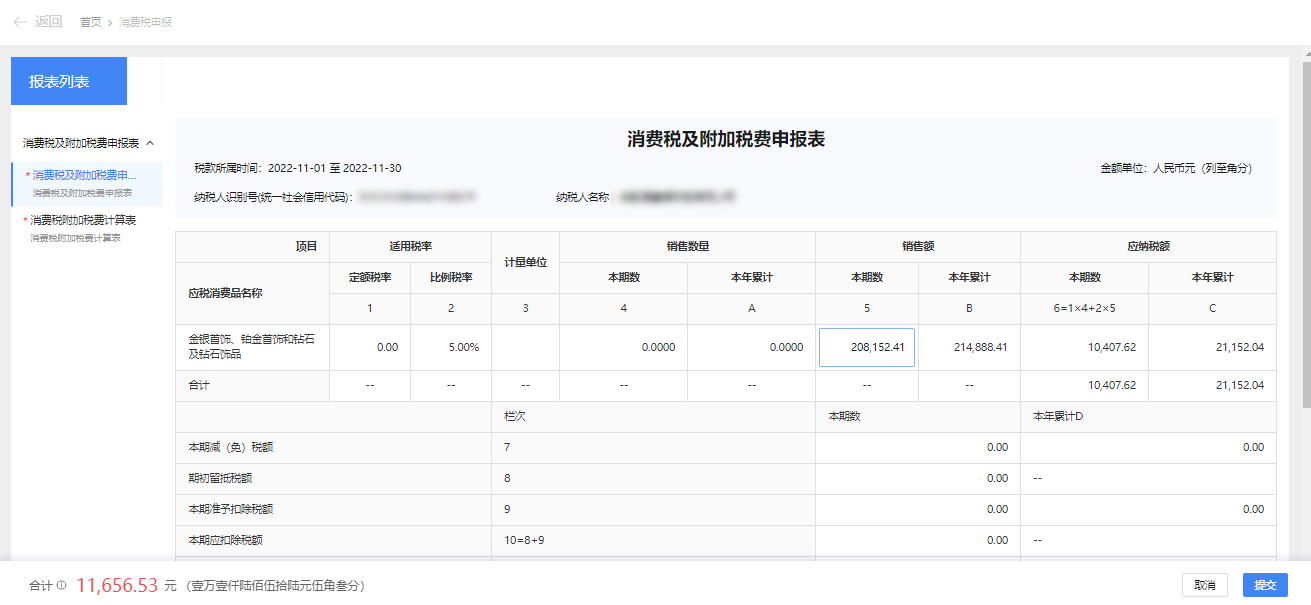
Task: Click 期初留抵税额 本期数 value cell
Action: click(x=917, y=479)
